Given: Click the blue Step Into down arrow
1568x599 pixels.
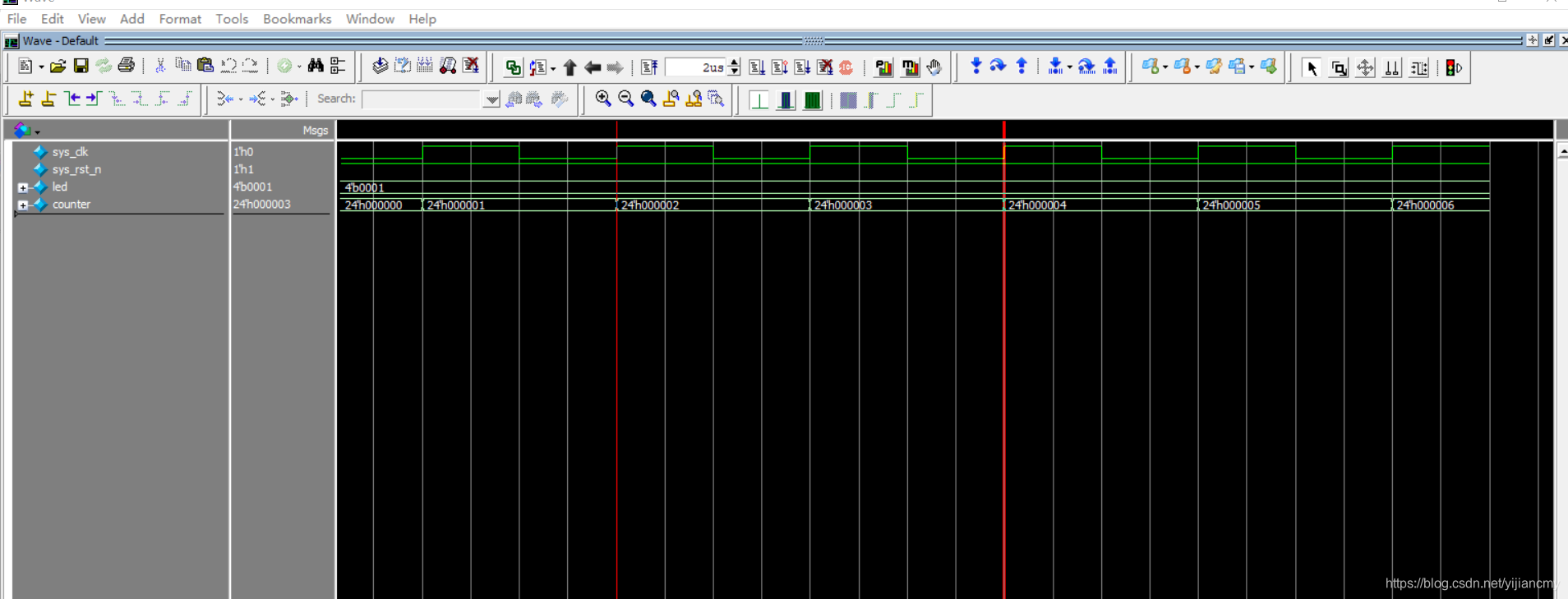Looking at the screenshot, I should [975, 66].
